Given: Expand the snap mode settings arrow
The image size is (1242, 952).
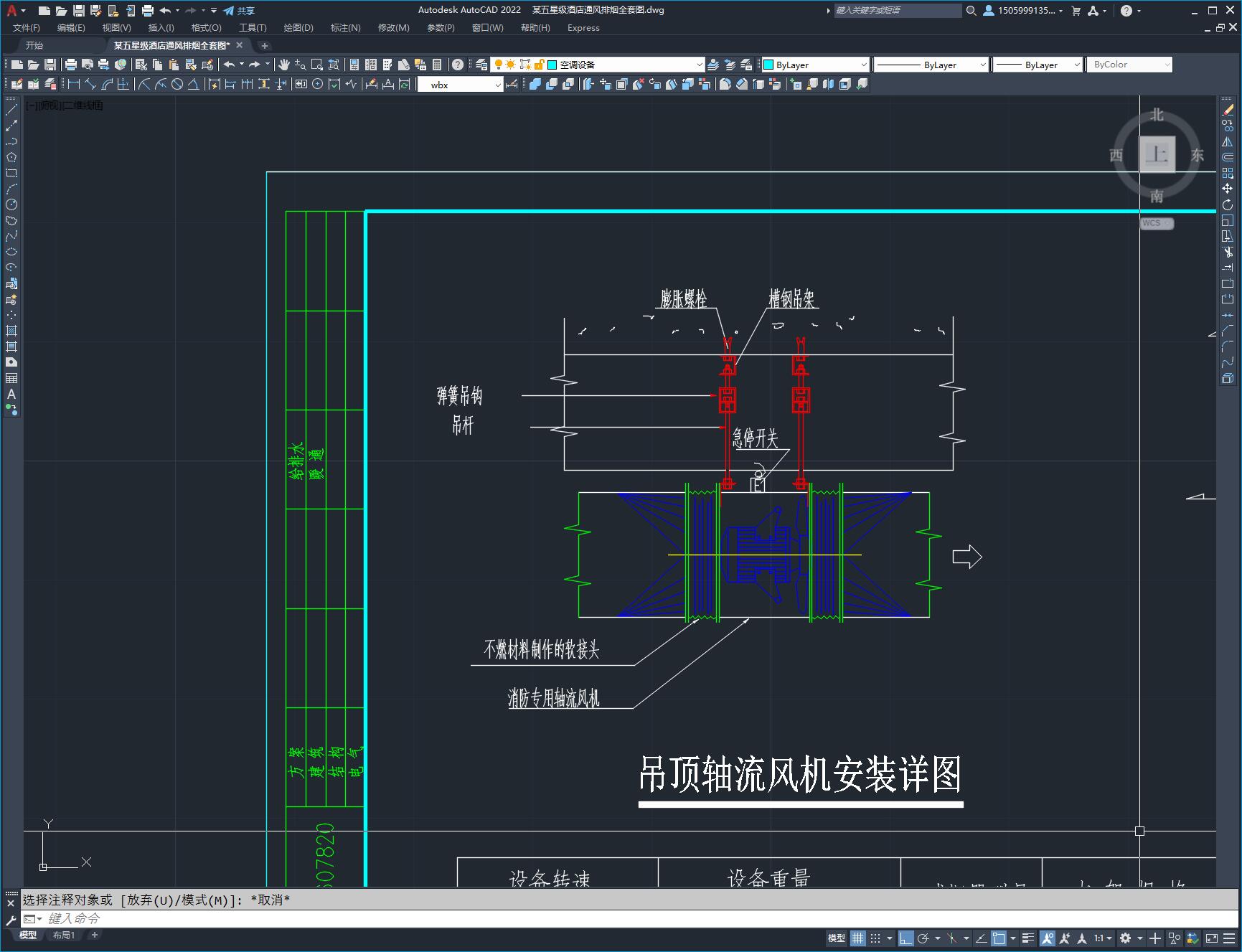Looking at the screenshot, I should click(x=890, y=938).
